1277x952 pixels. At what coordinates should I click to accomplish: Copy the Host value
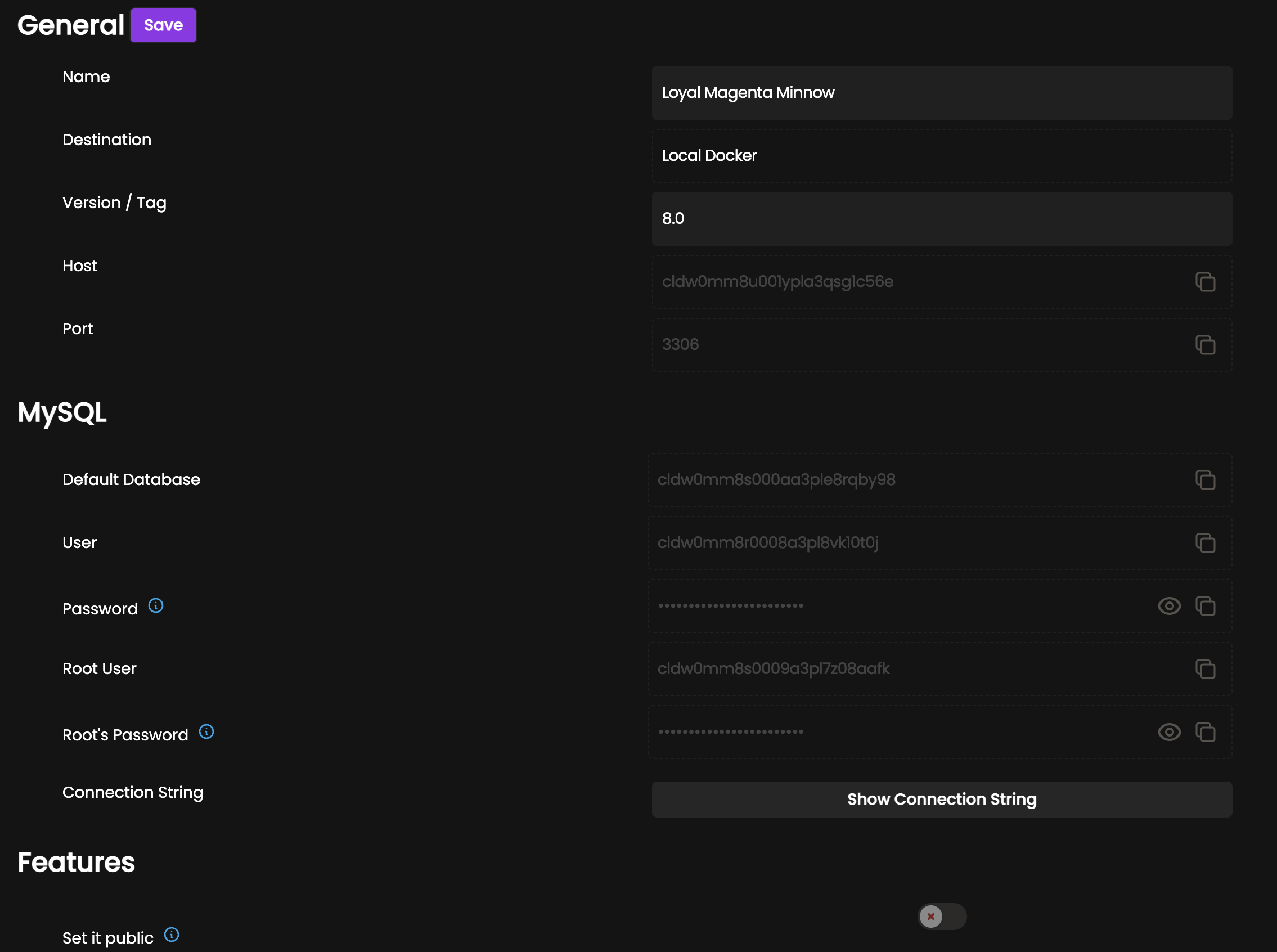1206,282
